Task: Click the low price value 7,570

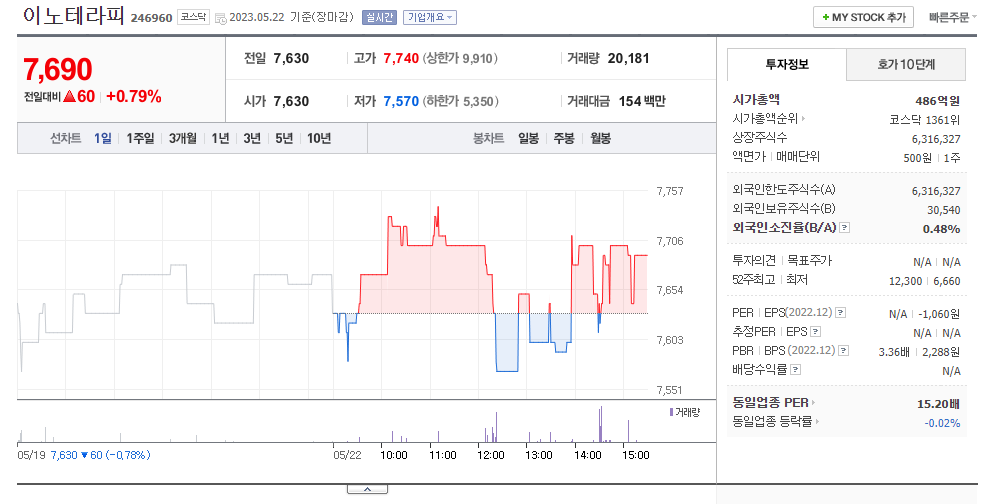Action: click(401, 101)
